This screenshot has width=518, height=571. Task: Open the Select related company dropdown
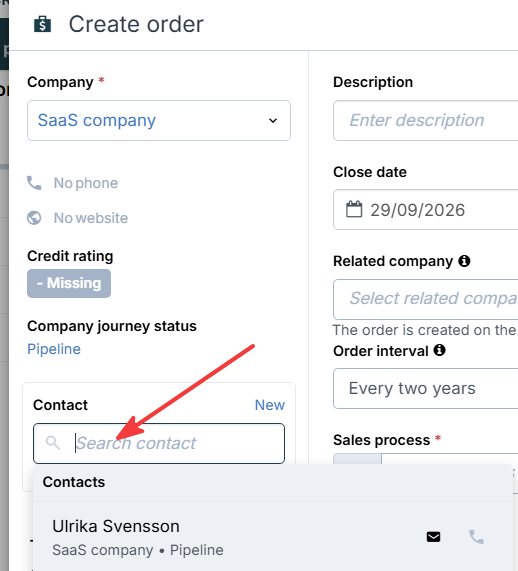(425, 299)
